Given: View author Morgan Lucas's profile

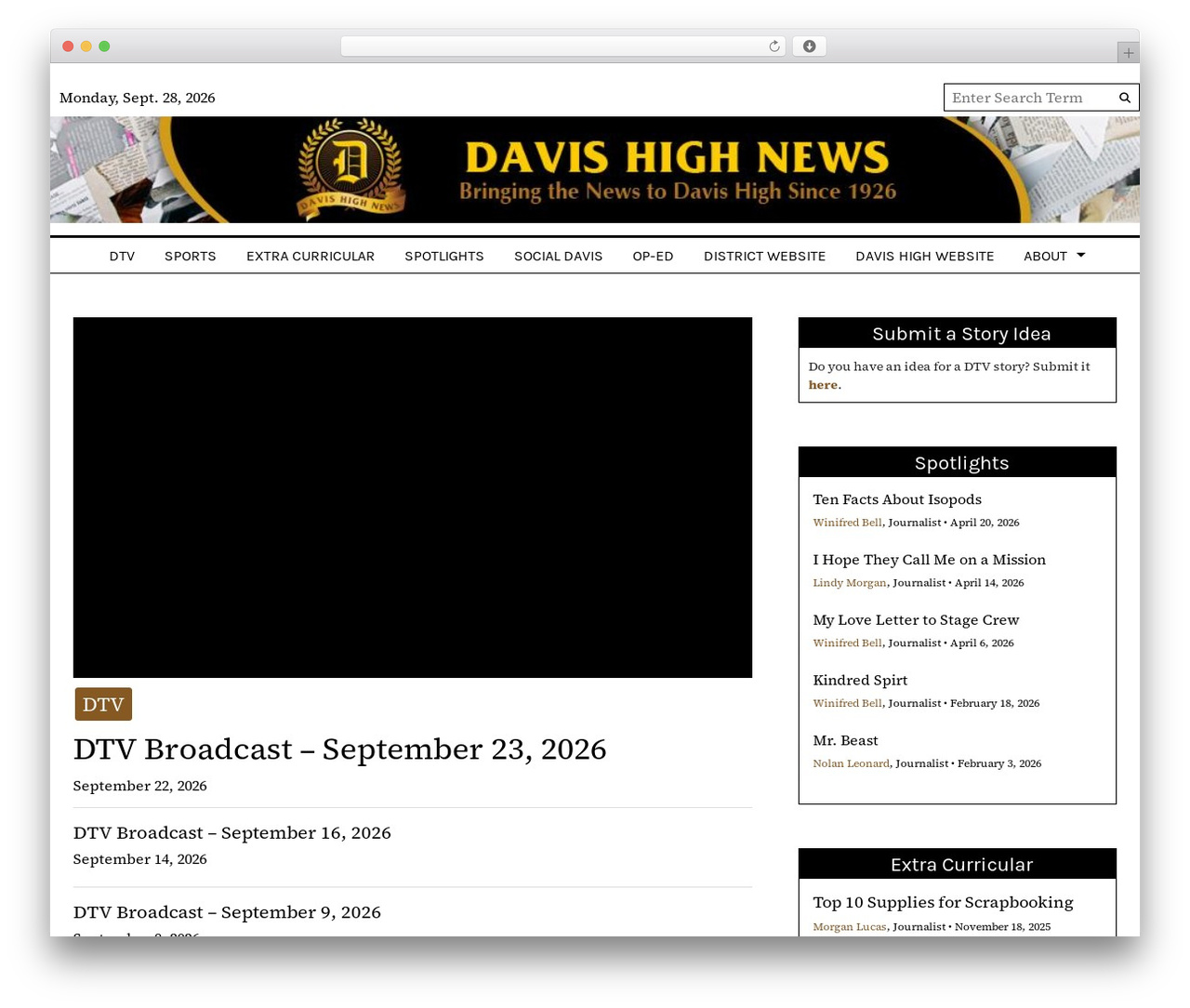Looking at the screenshot, I should point(850,927).
